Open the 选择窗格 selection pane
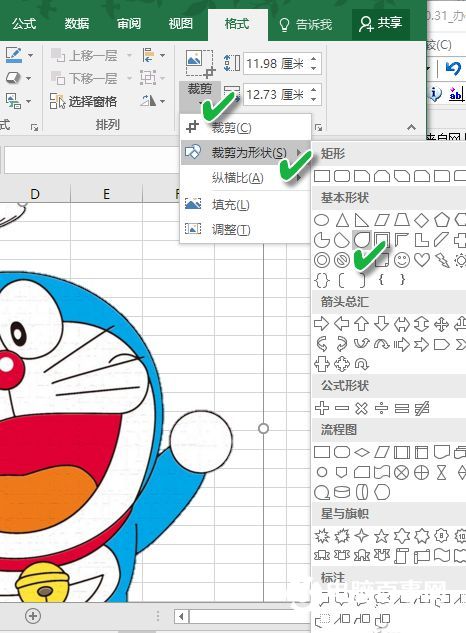 coord(84,101)
